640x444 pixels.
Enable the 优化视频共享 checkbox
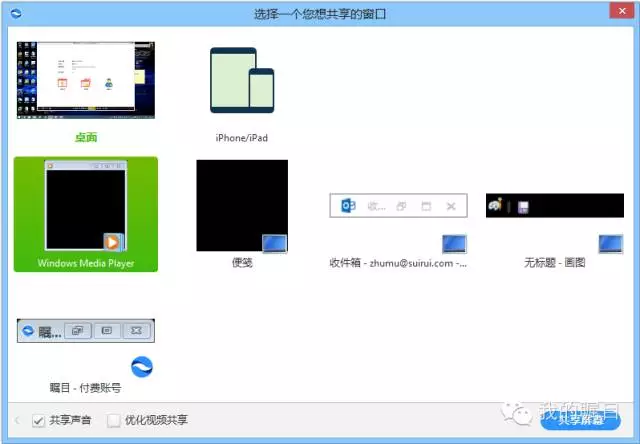coord(114,420)
